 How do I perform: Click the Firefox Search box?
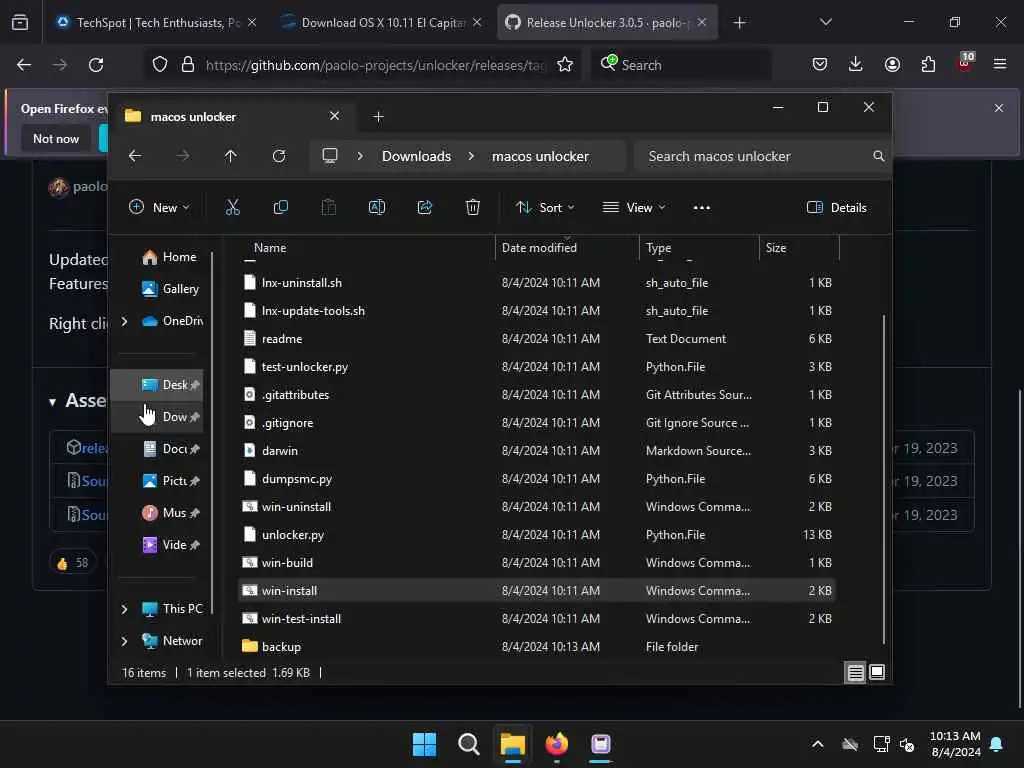coord(681,65)
